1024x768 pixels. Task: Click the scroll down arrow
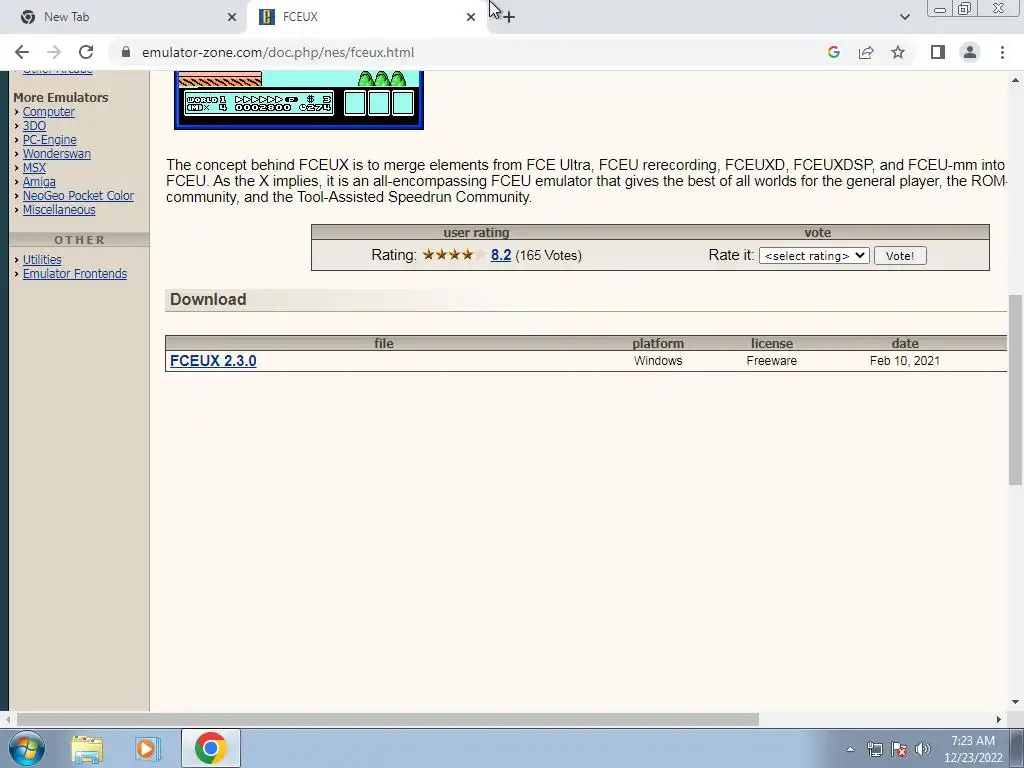pyautogui.click(x=1016, y=703)
